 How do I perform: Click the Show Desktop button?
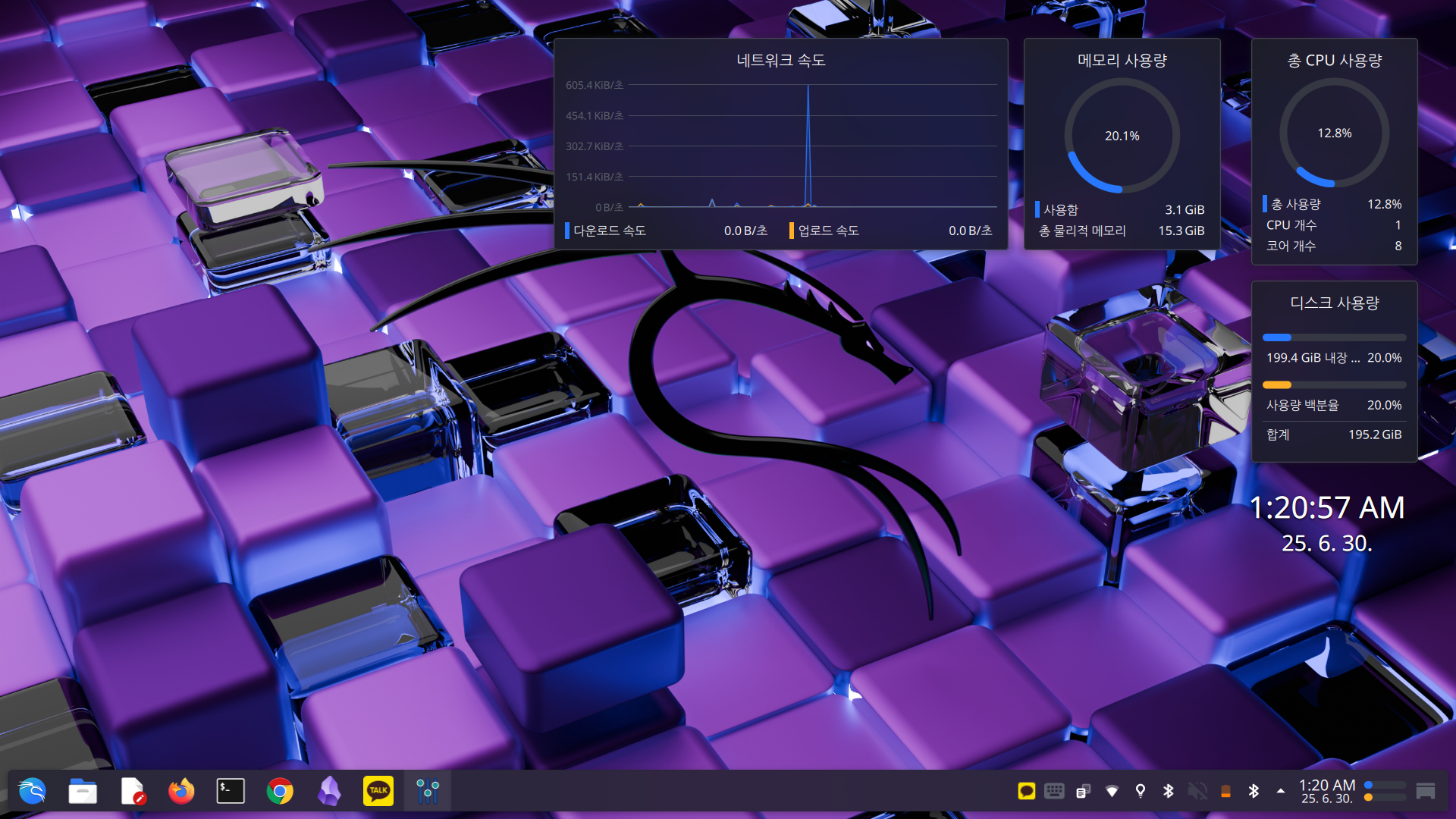(x=1425, y=791)
